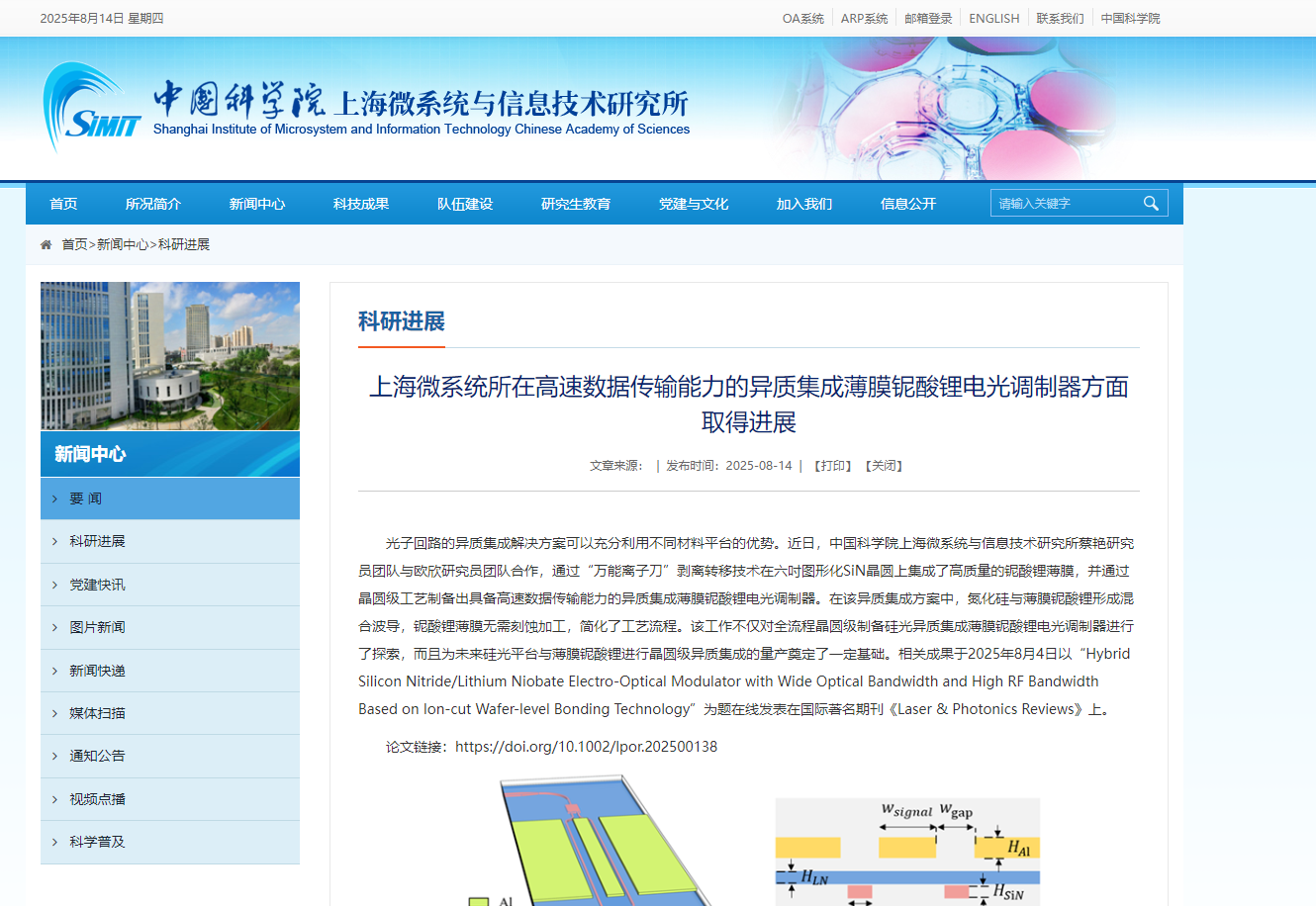The height and width of the screenshot is (906, 1316).
Task: Visit the 中国科学院 link
Action: (1131, 18)
